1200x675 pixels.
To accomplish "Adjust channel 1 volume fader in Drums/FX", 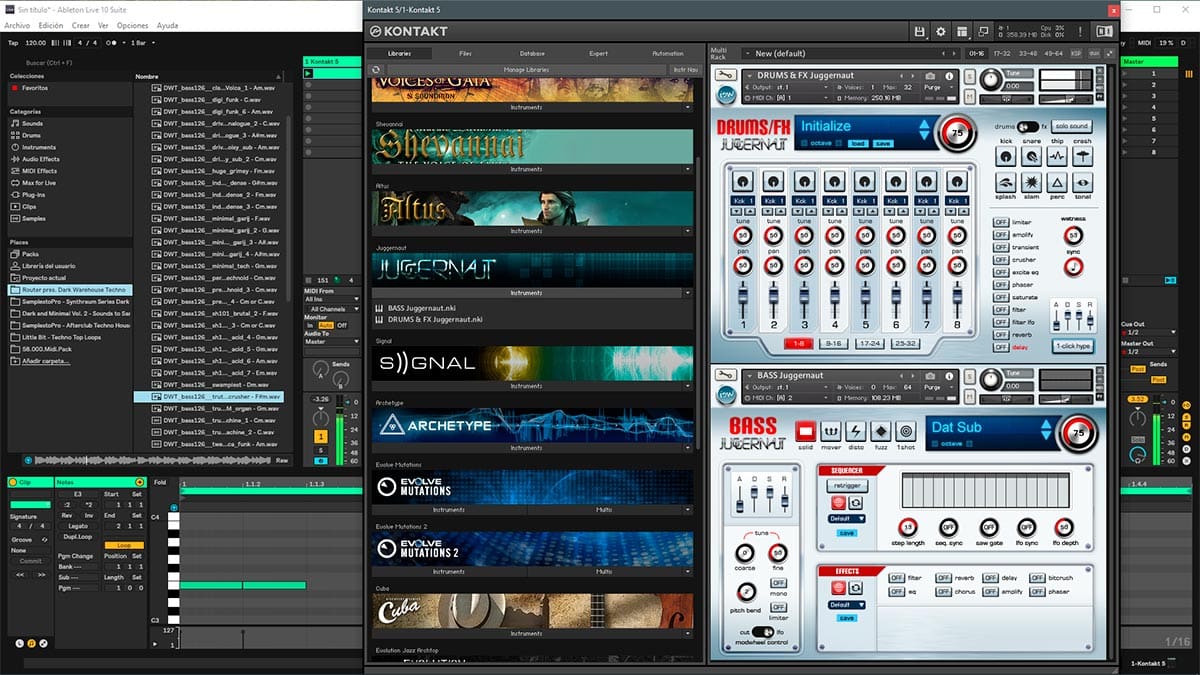I will [x=742, y=297].
